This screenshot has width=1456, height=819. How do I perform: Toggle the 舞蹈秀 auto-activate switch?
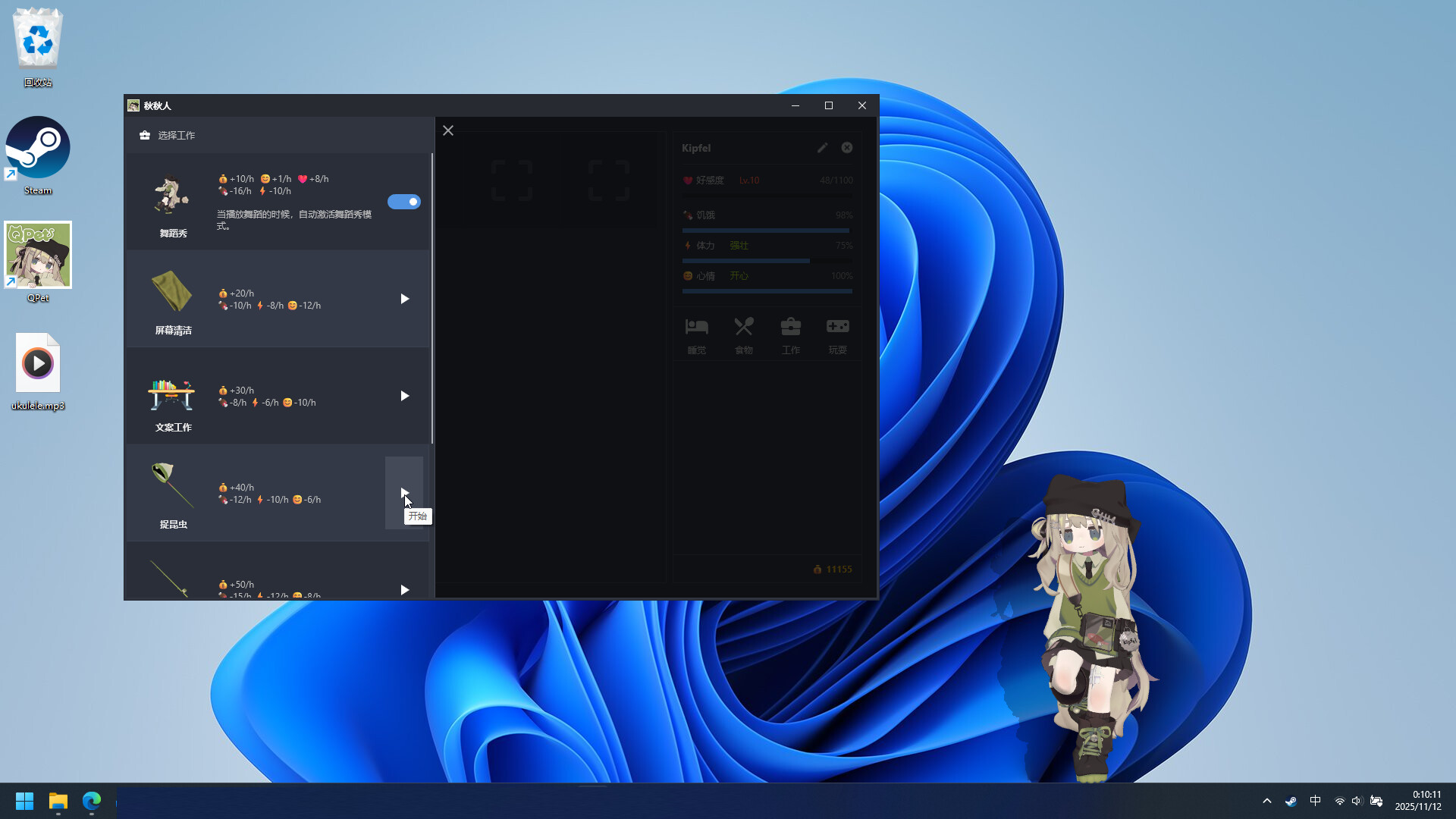tap(404, 201)
